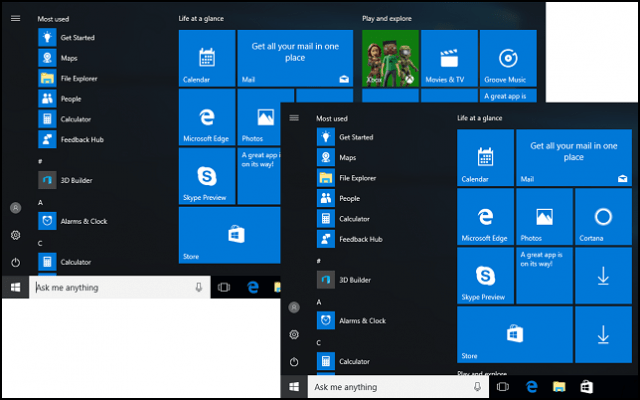640x400 pixels.
Task: Open Calculator under letter C in the front menu
Action: click(x=344, y=361)
